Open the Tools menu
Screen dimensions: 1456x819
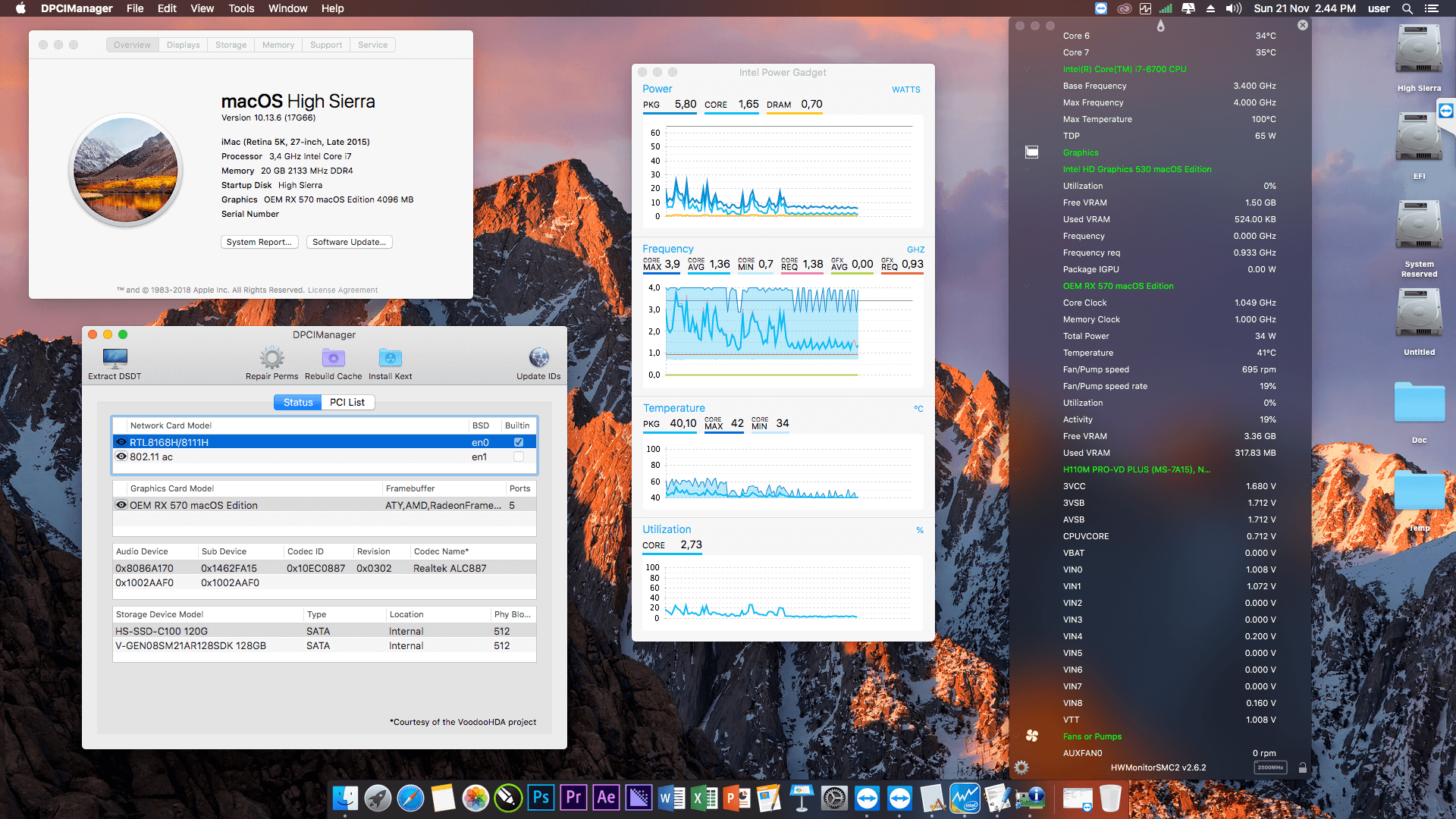point(241,8)
